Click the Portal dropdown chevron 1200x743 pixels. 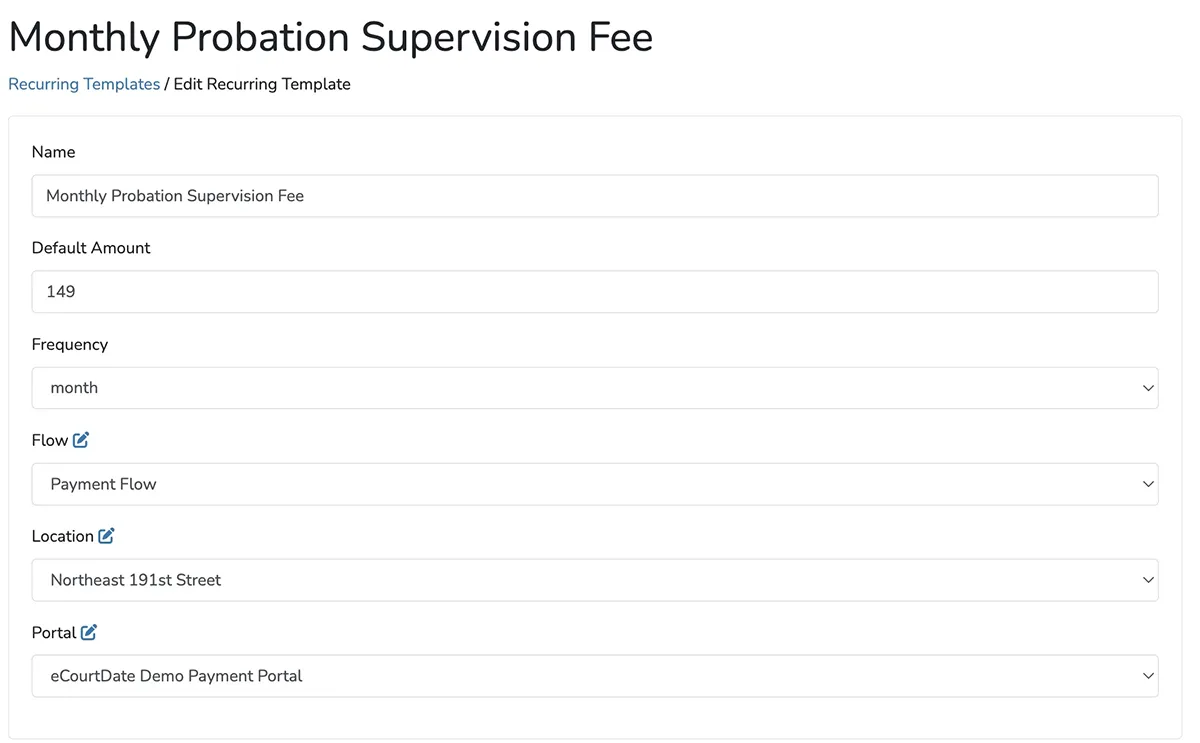tap(1147, 675)
